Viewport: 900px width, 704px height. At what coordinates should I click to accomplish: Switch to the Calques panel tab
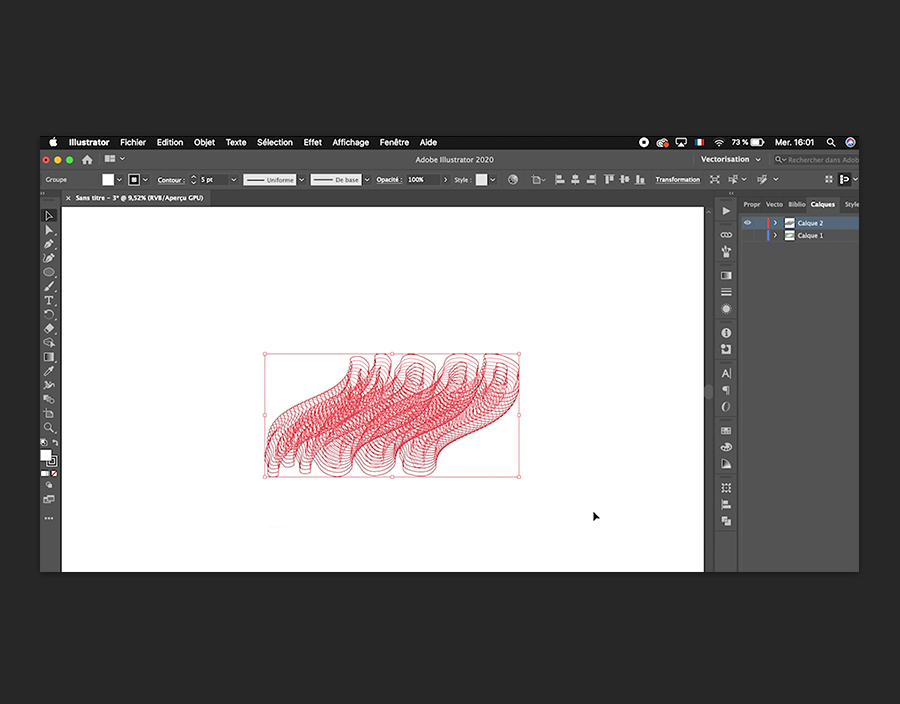pyautogui.click(x=823, y=204)
